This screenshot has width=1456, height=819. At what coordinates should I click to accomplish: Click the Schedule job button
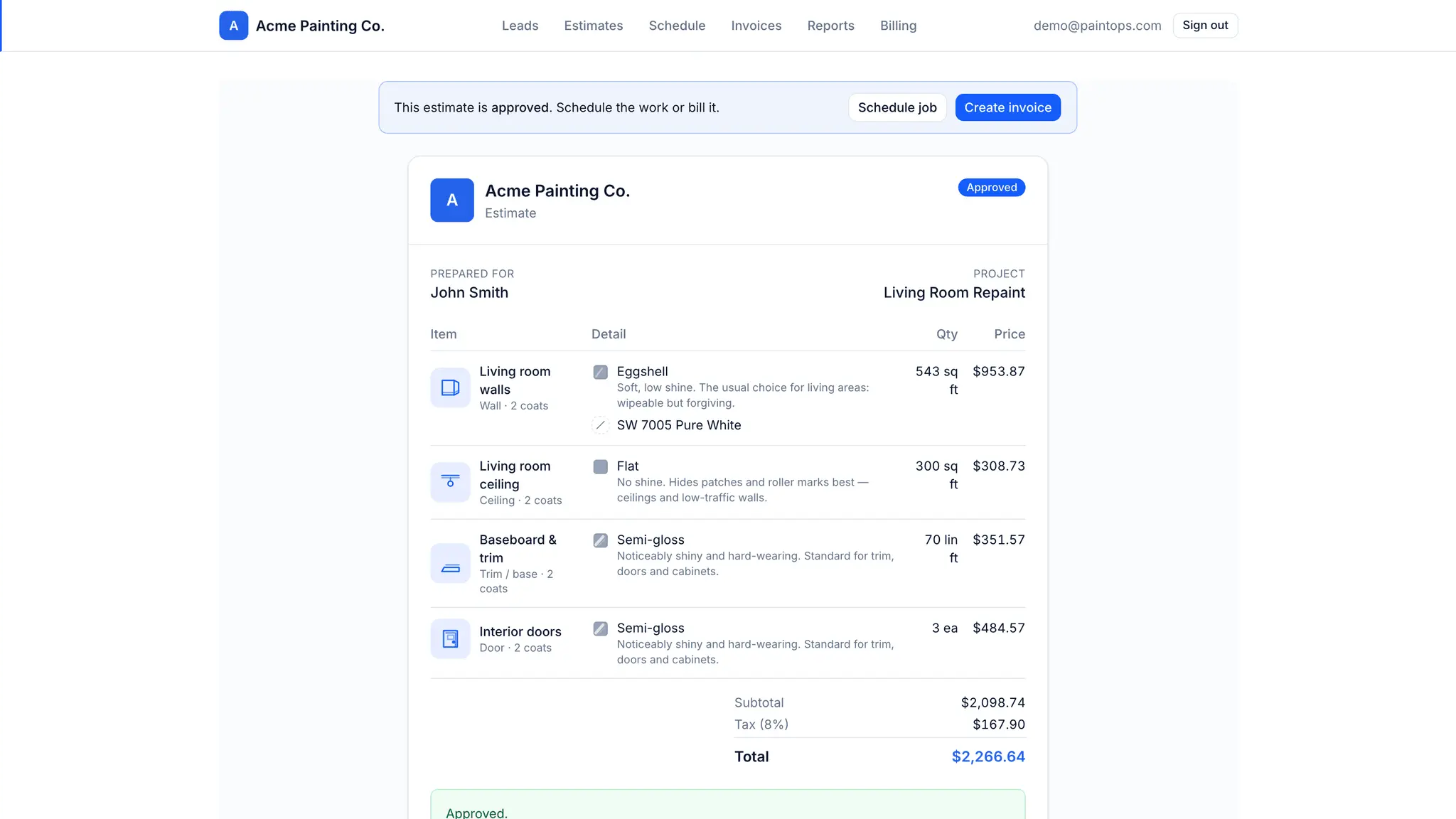tap(897, 107)
